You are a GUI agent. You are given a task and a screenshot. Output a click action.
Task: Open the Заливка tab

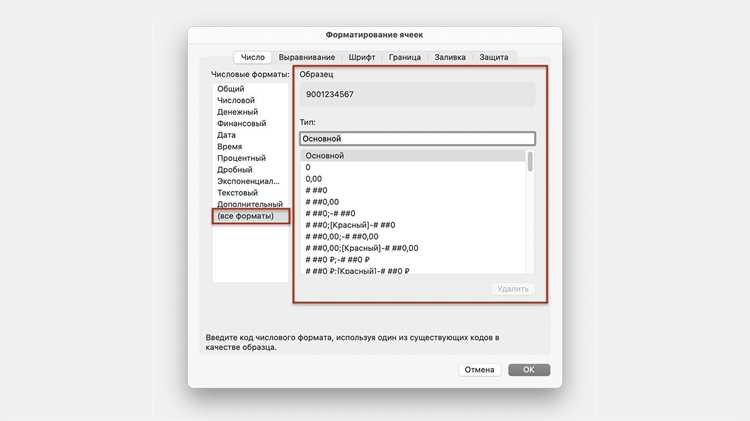click(x=450, y=57)
